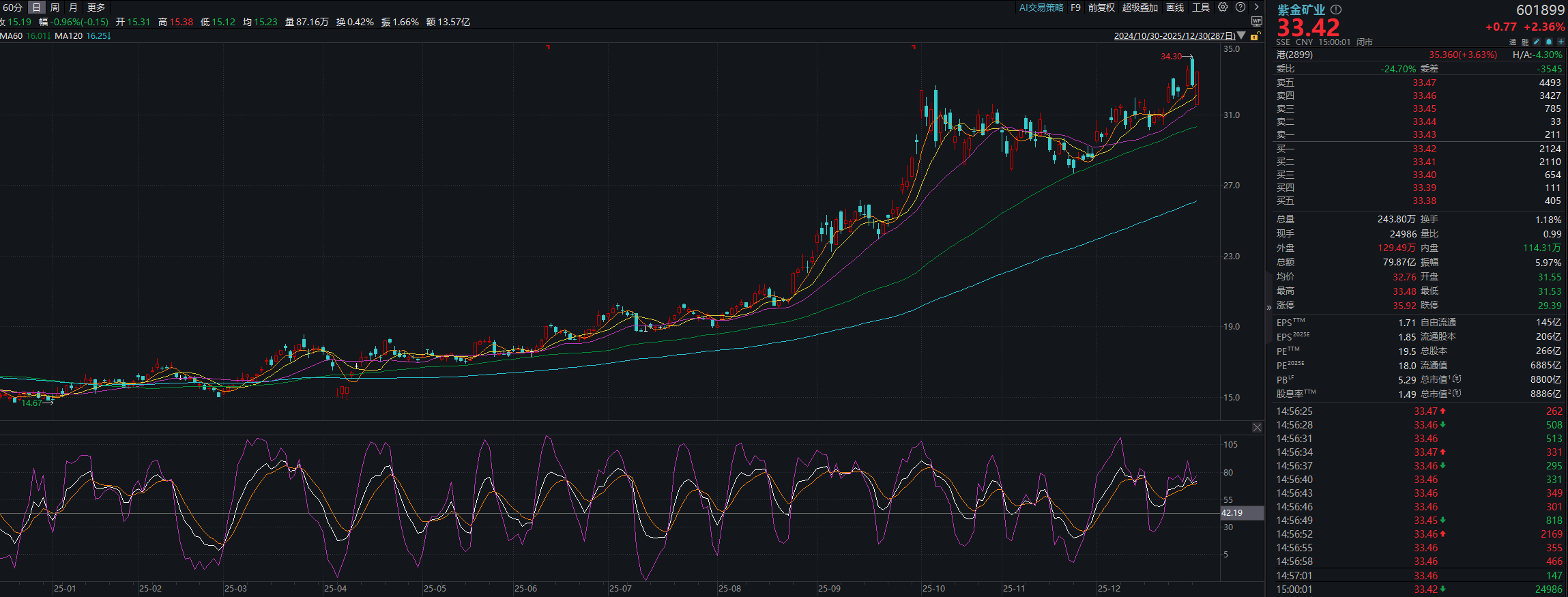Open chart settings gear icon

click(x=1223, y=8)
